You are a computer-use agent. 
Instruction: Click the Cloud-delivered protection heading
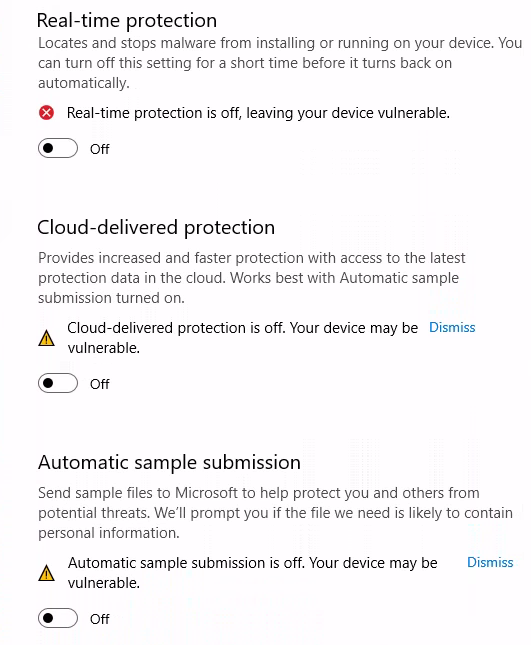click(x=156, y=227)
